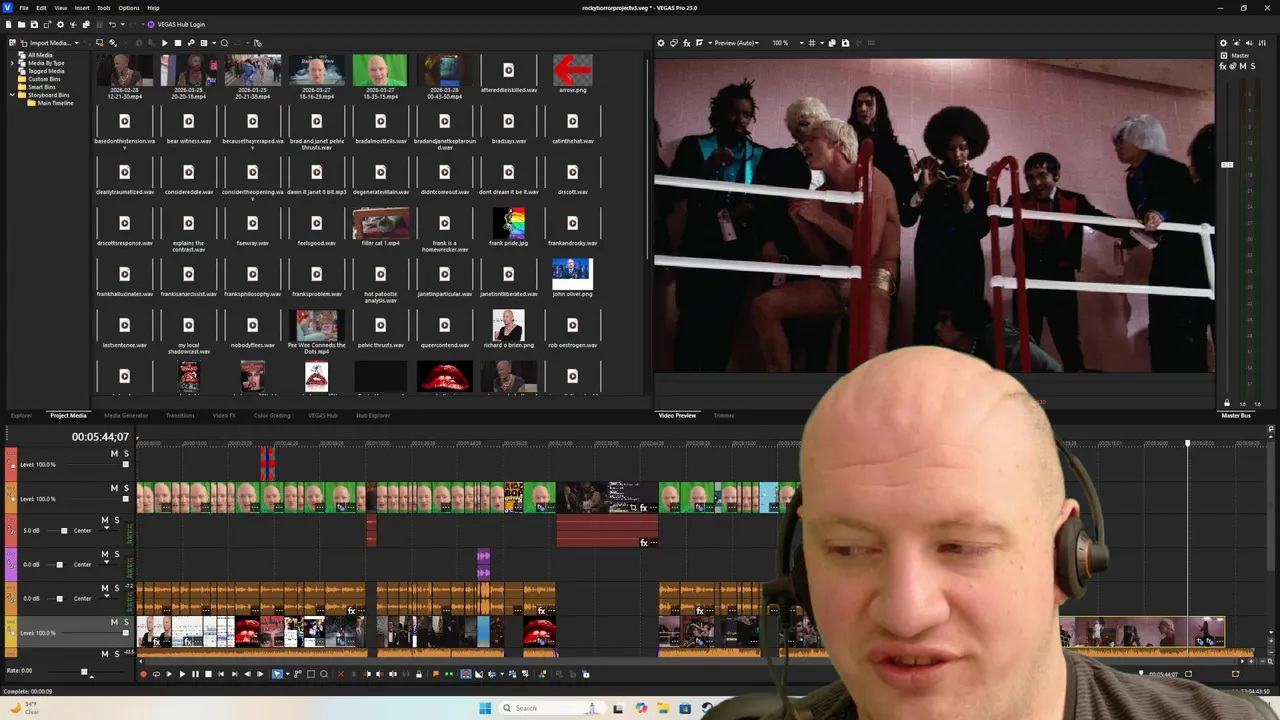This screenshot has width=1280, height=720.
Task: Click the Record button in the transport bar
Action: pos(143,674)
